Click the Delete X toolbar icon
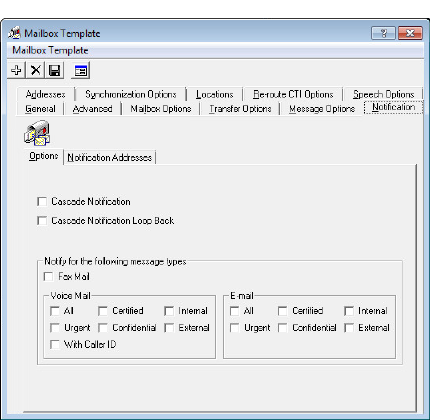The height and width of the screenshot is (420, 430). pyautogui.click(x=35, y=70)
